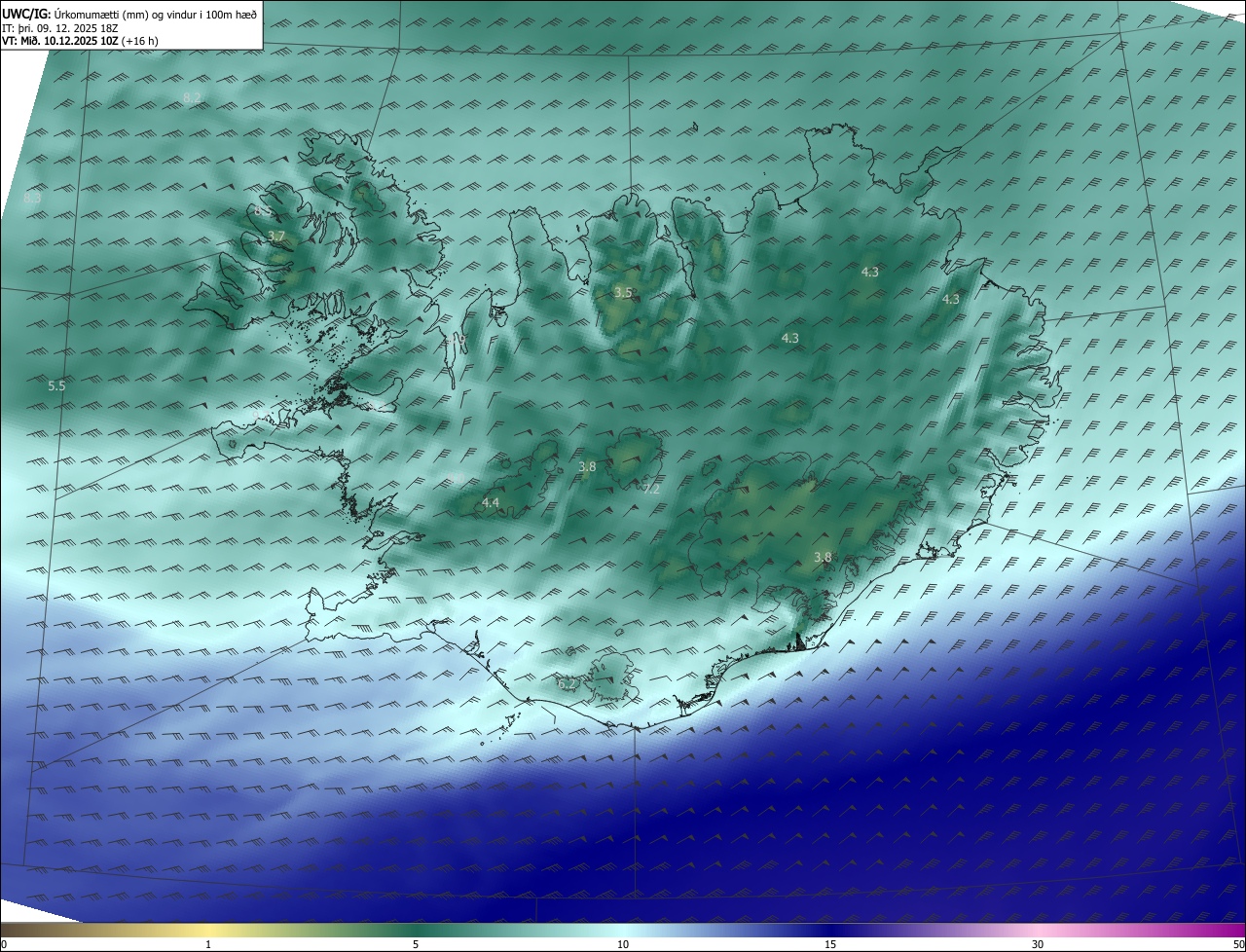Click the pink part of the color bar above 30
The height and width of the screenshot is (952, 1246).
tap(1038, 930)
